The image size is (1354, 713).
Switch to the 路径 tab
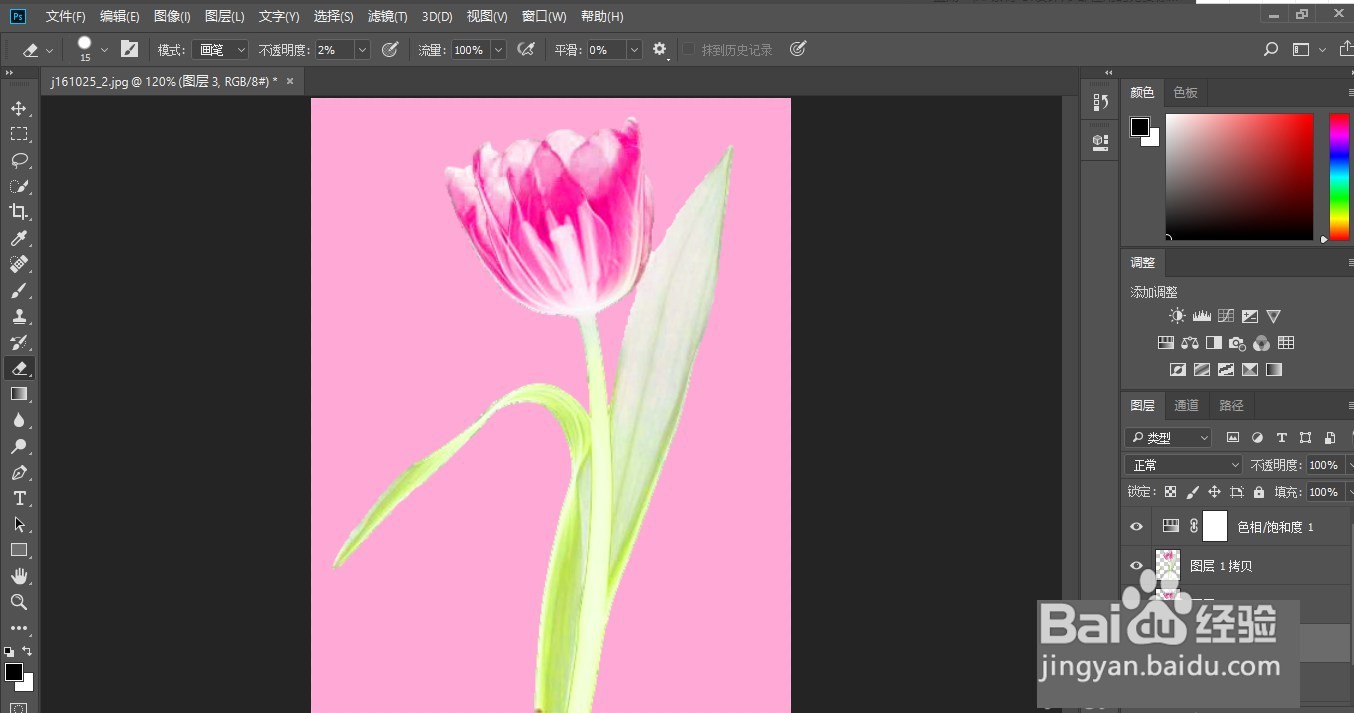click(x=1231, y=405)
